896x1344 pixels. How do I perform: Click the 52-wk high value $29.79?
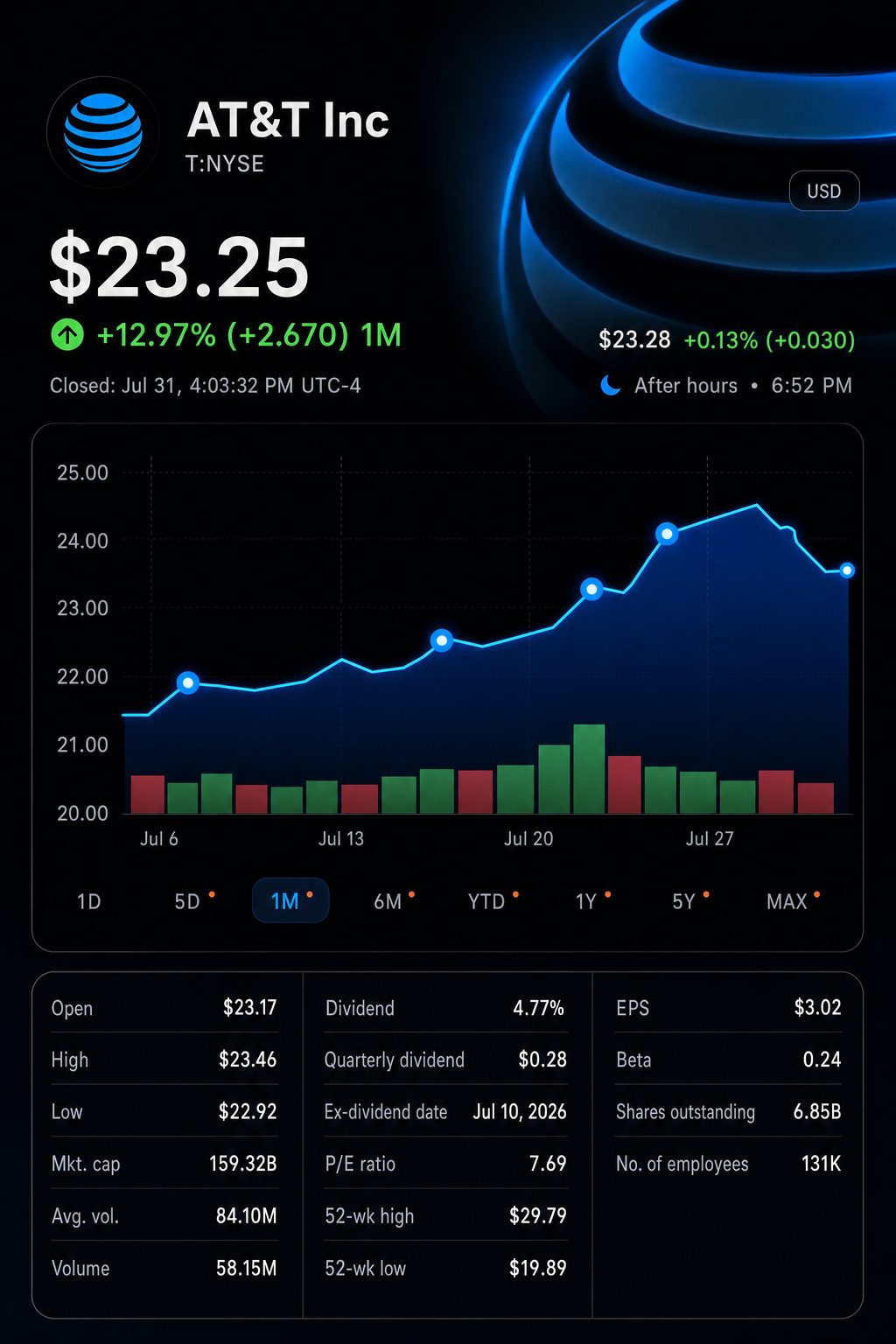[538, 1215]
